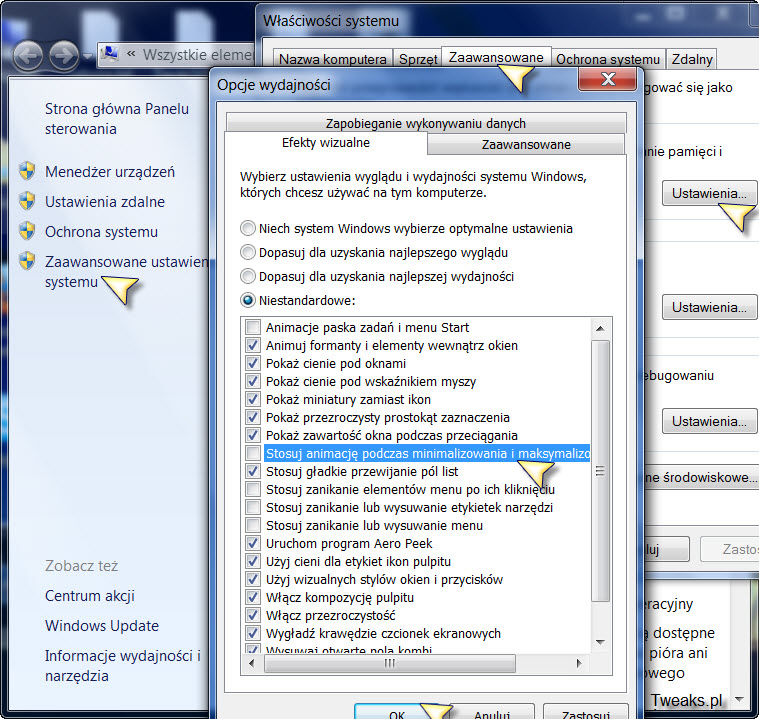The height and width of the screenshot is (719, 759).
Task: Click Ustawienia... button above debugowaniu section
Action: click(709, 307)
